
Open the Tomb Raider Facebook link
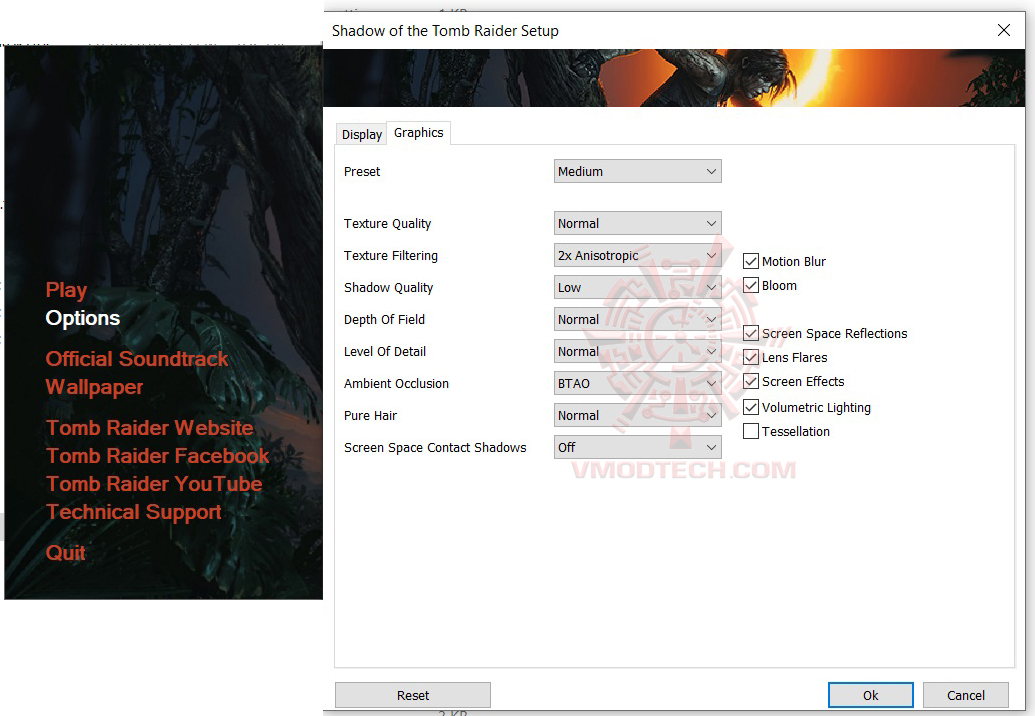coord(157,456)
